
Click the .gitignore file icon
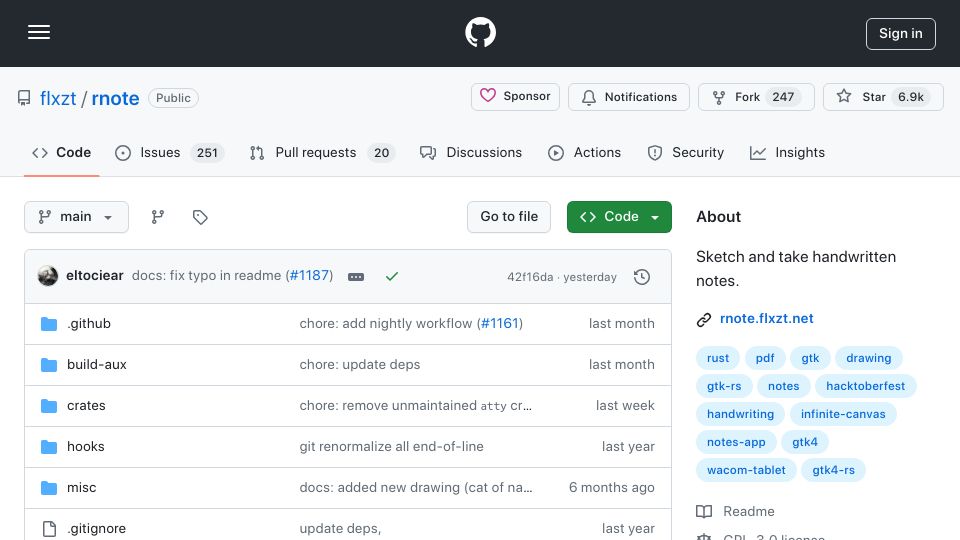49,528
